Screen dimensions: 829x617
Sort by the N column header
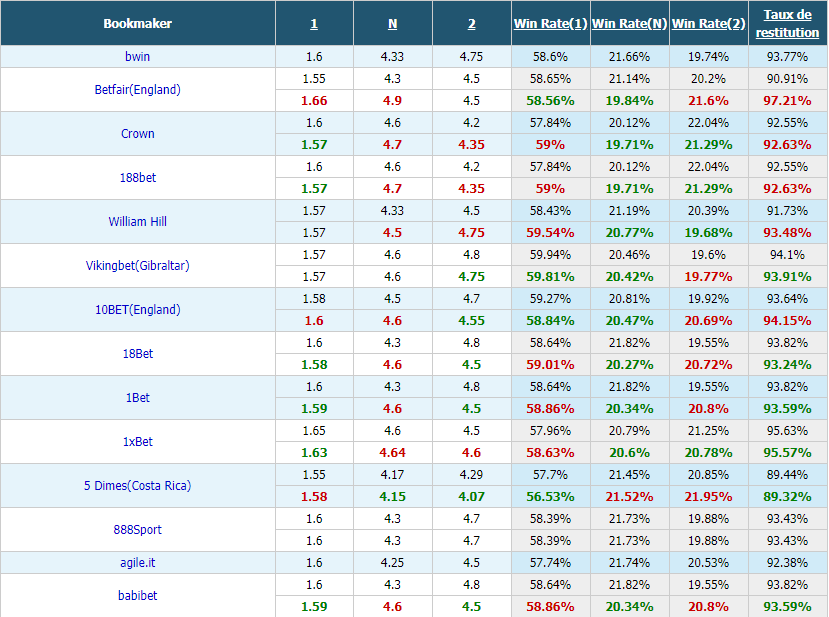point(392,24)
